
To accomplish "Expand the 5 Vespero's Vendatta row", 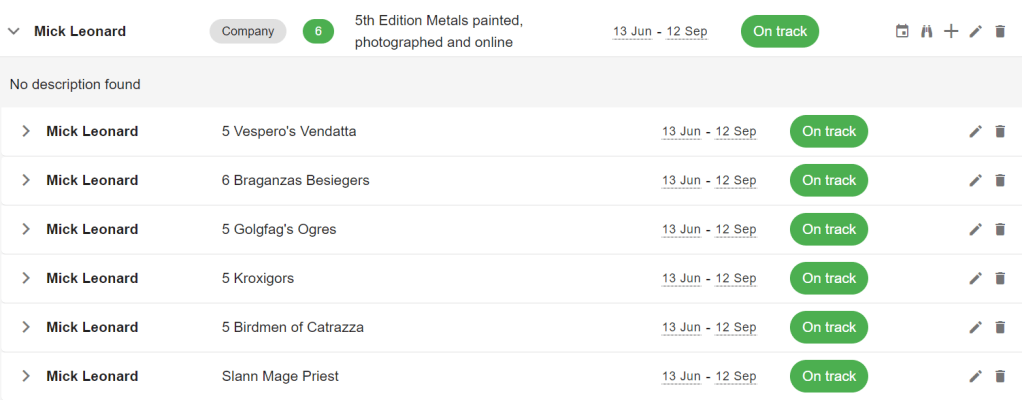I will point(26,131).
